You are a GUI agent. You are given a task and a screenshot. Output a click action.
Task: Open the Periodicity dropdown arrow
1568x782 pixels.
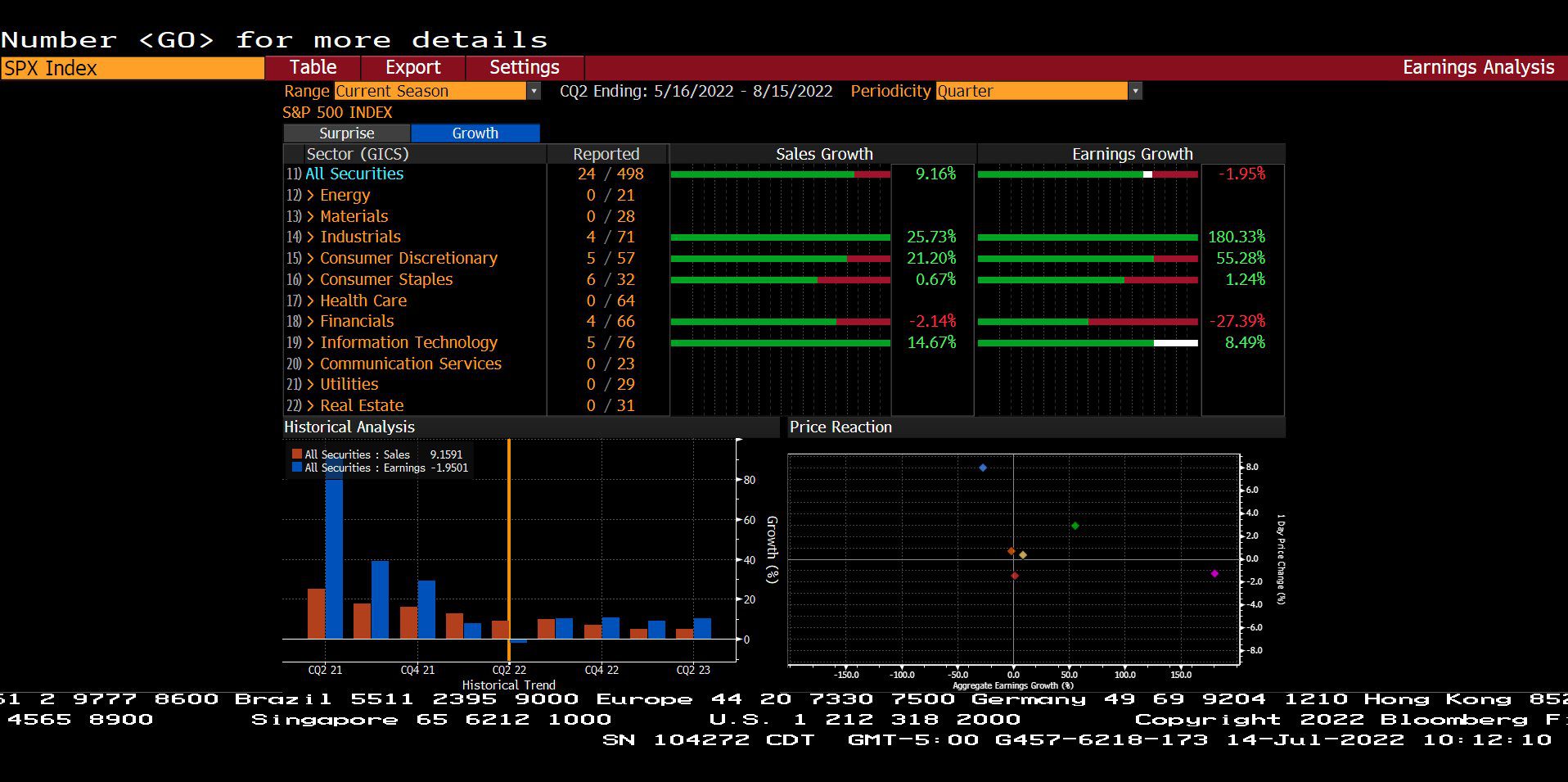pyautogui.click(x=1135, y=91)
